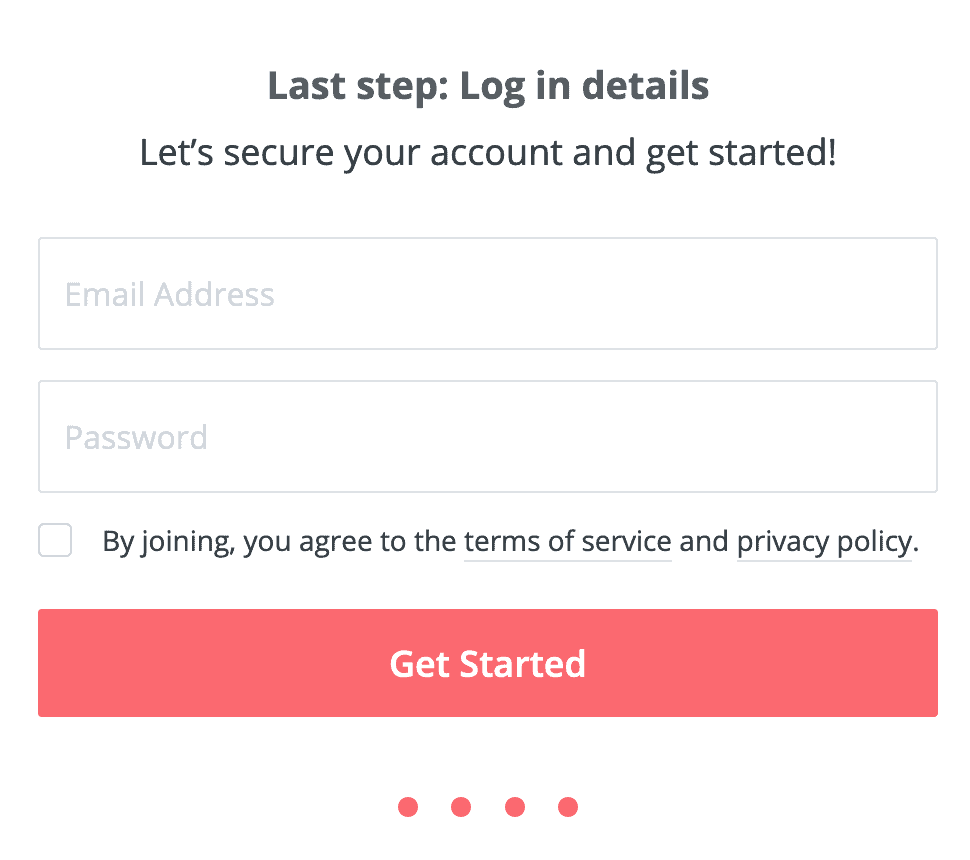Click Get Started to finish signup
The height and width of the screenshot is (860, 970).
(x=487, y=663)
